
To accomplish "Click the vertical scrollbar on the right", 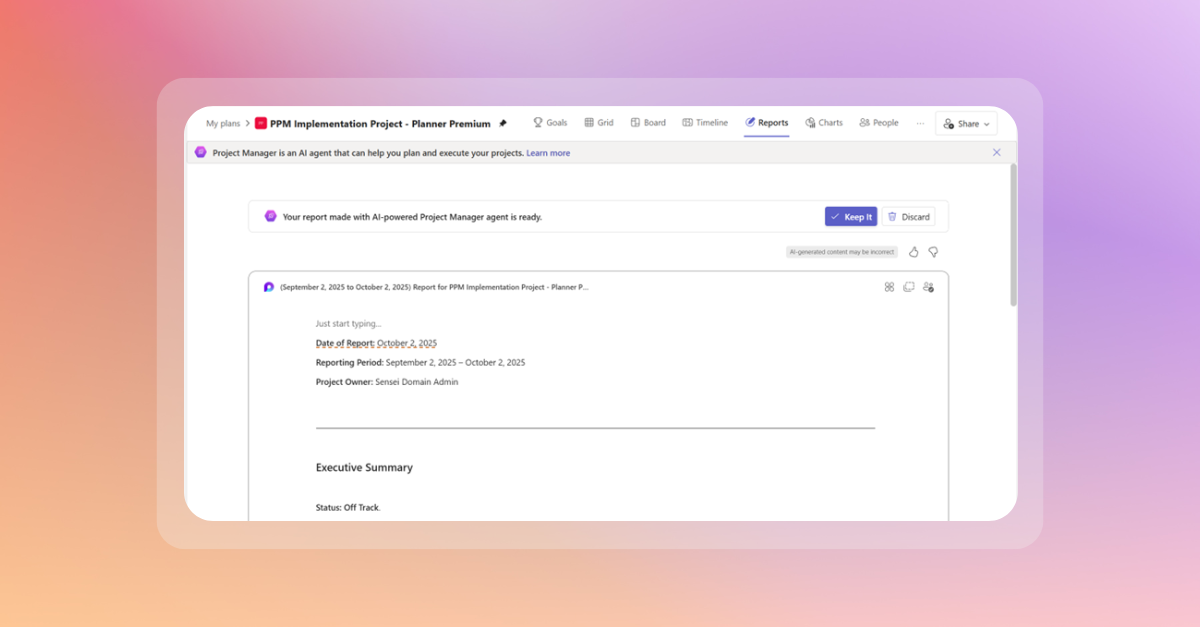I will (x=1012, y=235).
